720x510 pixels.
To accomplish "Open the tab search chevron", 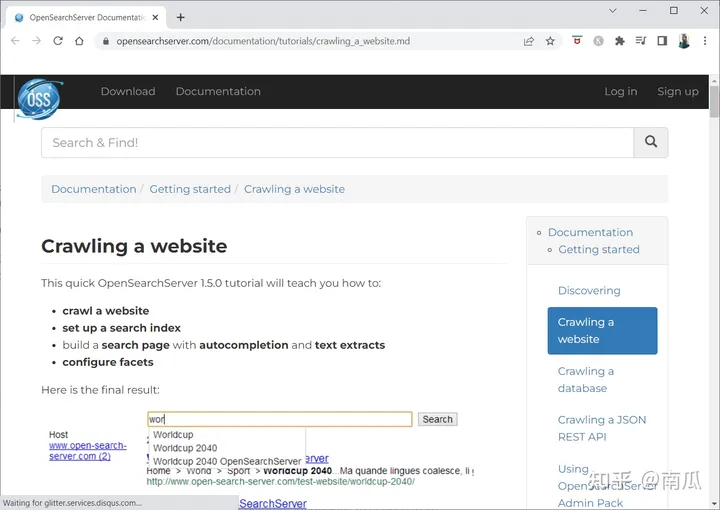I will click(x=613, y=11).
